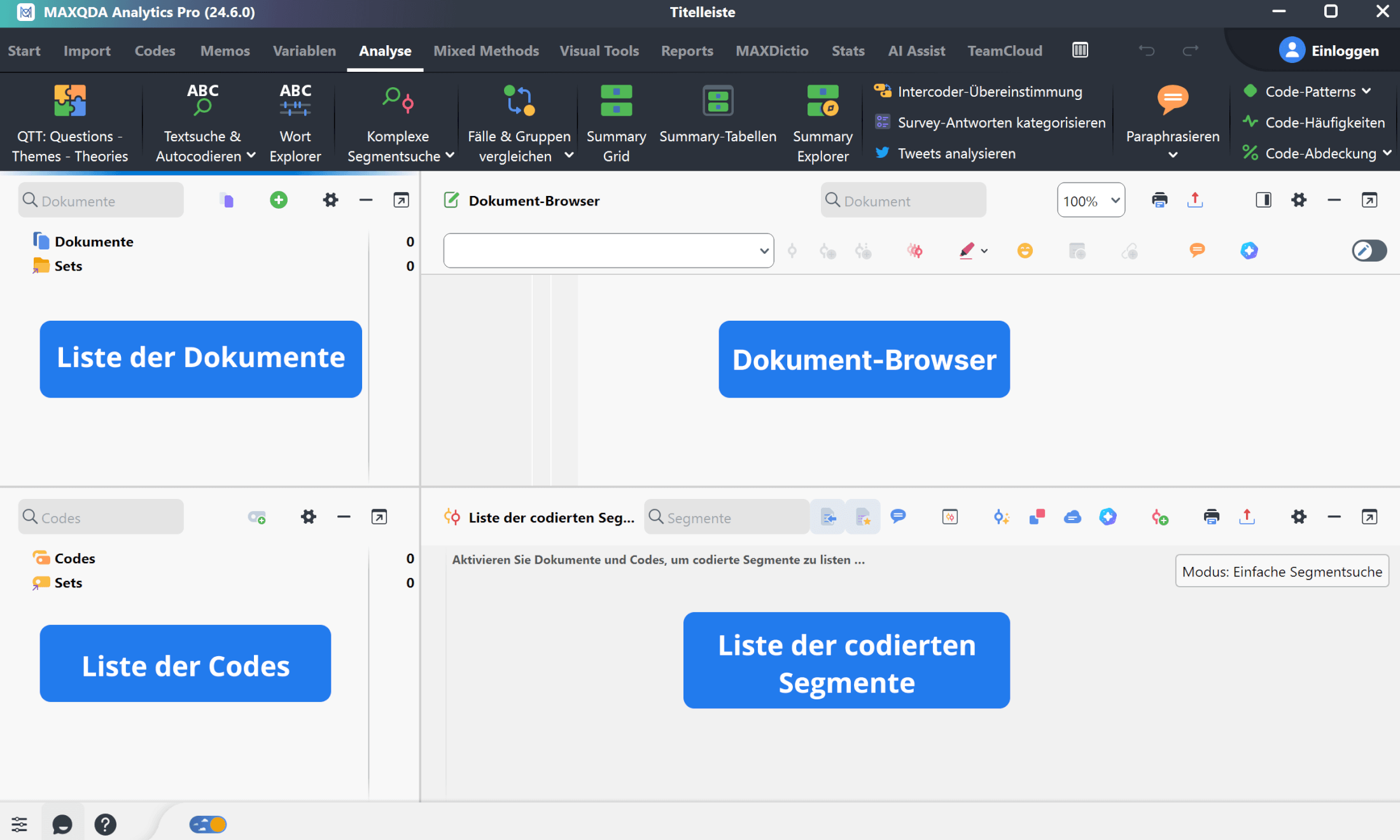This screenshot has width=1400, height=840.
Task: Open the help question mark icon
Action: [105, 825]
